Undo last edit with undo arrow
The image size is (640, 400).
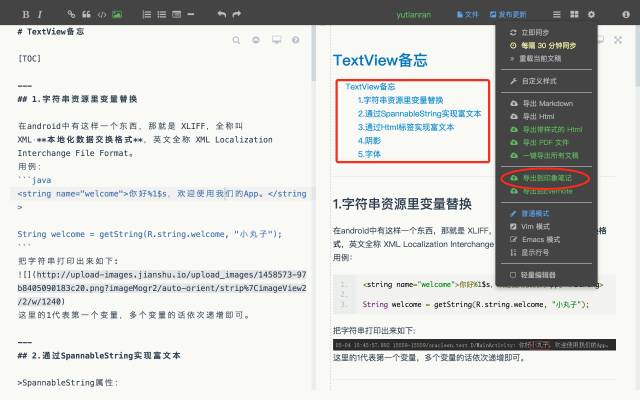(x=222, y=15)
